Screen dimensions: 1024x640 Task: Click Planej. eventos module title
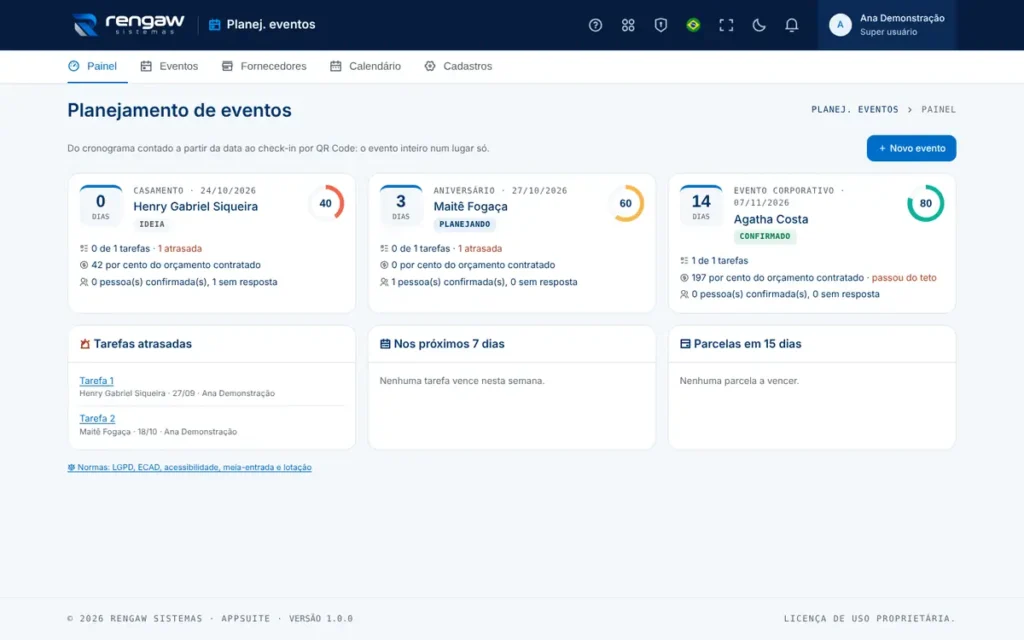pos(270,25)
